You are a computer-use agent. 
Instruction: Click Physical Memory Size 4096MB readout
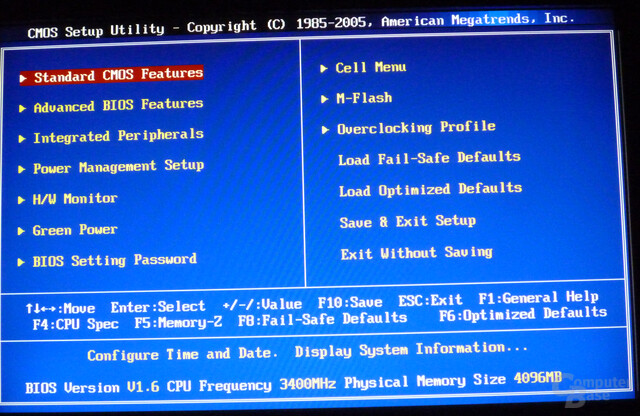tap(453, 380)
